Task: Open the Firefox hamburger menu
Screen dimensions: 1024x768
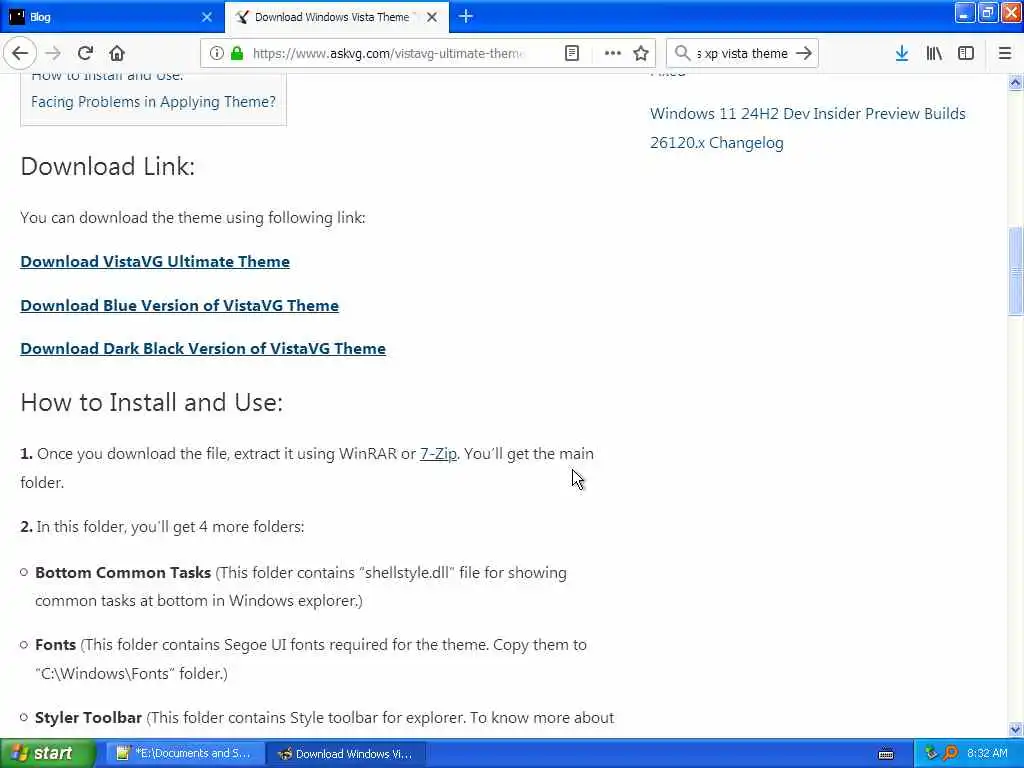Action: pyautogui.click(x=1005, y=54)
